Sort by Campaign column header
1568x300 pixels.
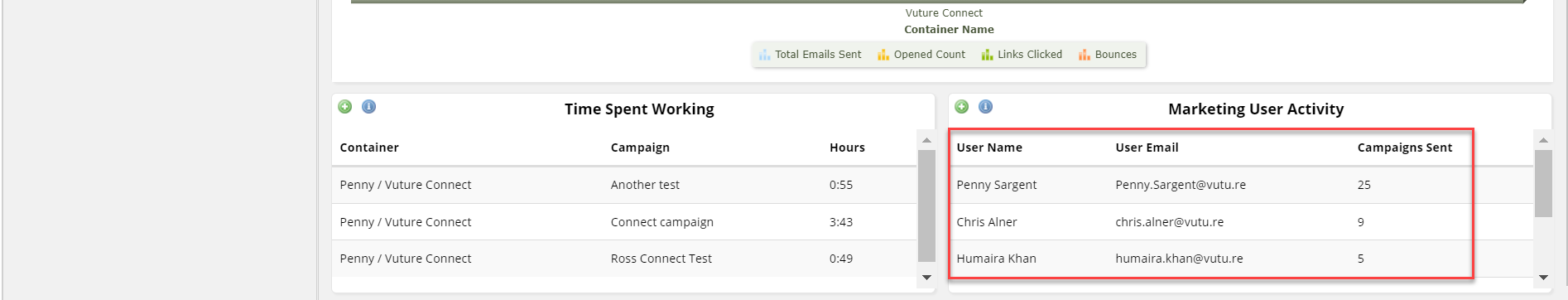640,148
